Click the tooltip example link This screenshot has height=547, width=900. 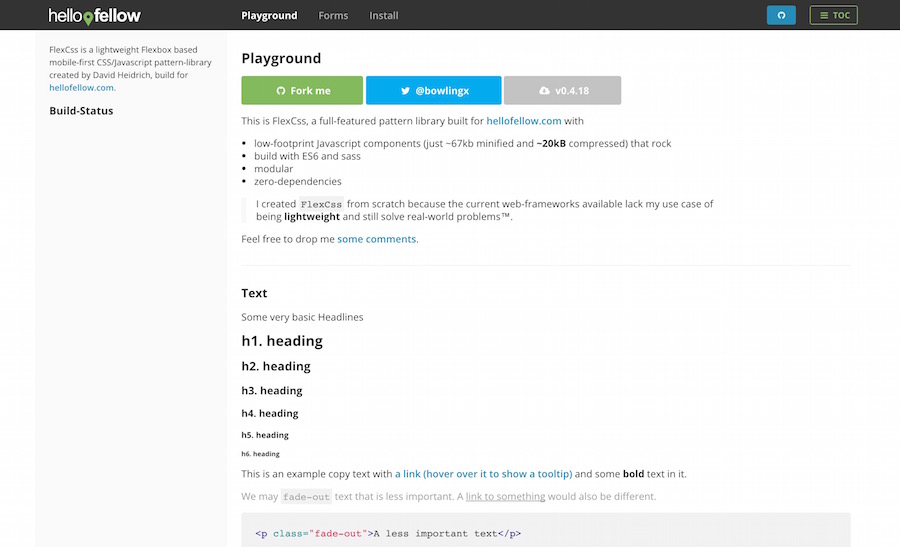click(483, 474)
